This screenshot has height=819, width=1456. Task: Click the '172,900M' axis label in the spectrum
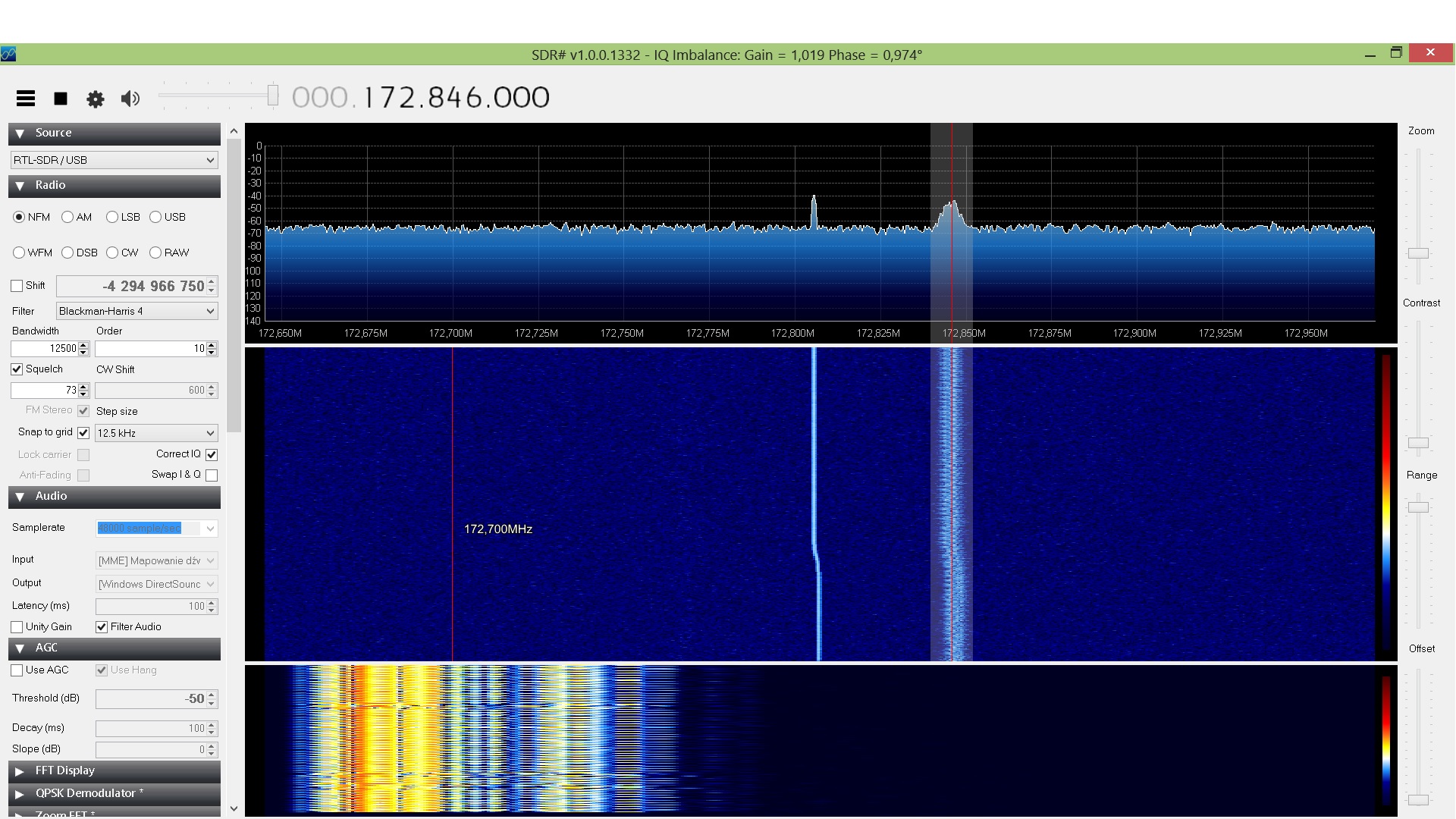click(1134, 334)
